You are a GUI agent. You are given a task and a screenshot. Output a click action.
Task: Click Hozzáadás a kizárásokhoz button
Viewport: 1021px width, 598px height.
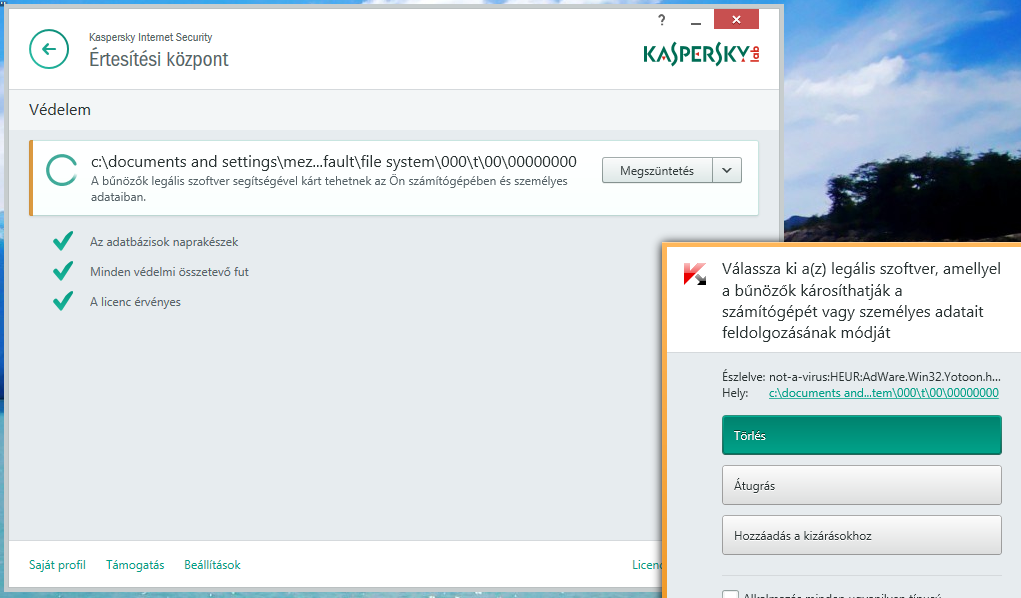(x=861, y=535)
